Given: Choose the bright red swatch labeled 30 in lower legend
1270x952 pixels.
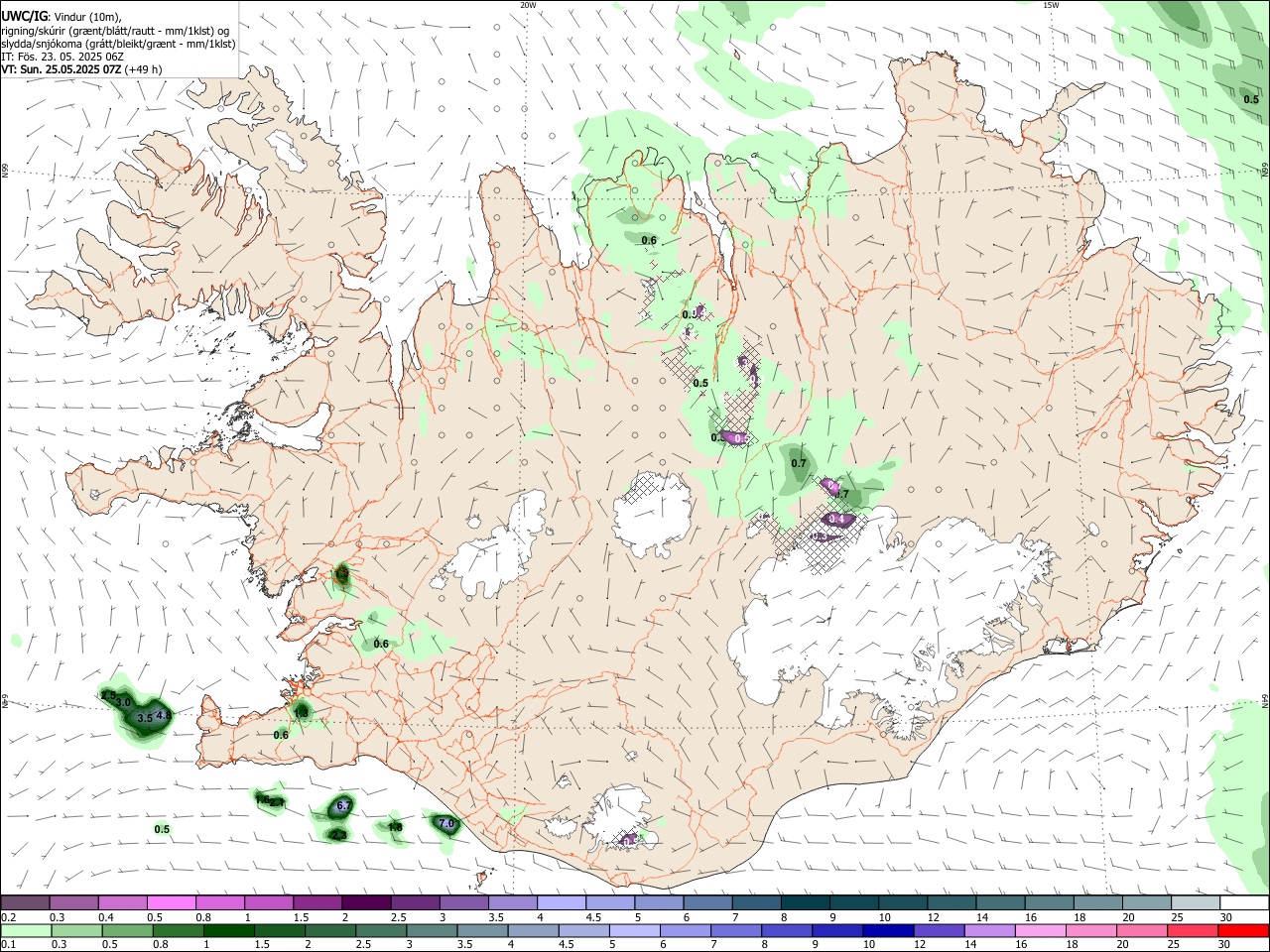Looking at the screenshot, I should [1244, 930].
